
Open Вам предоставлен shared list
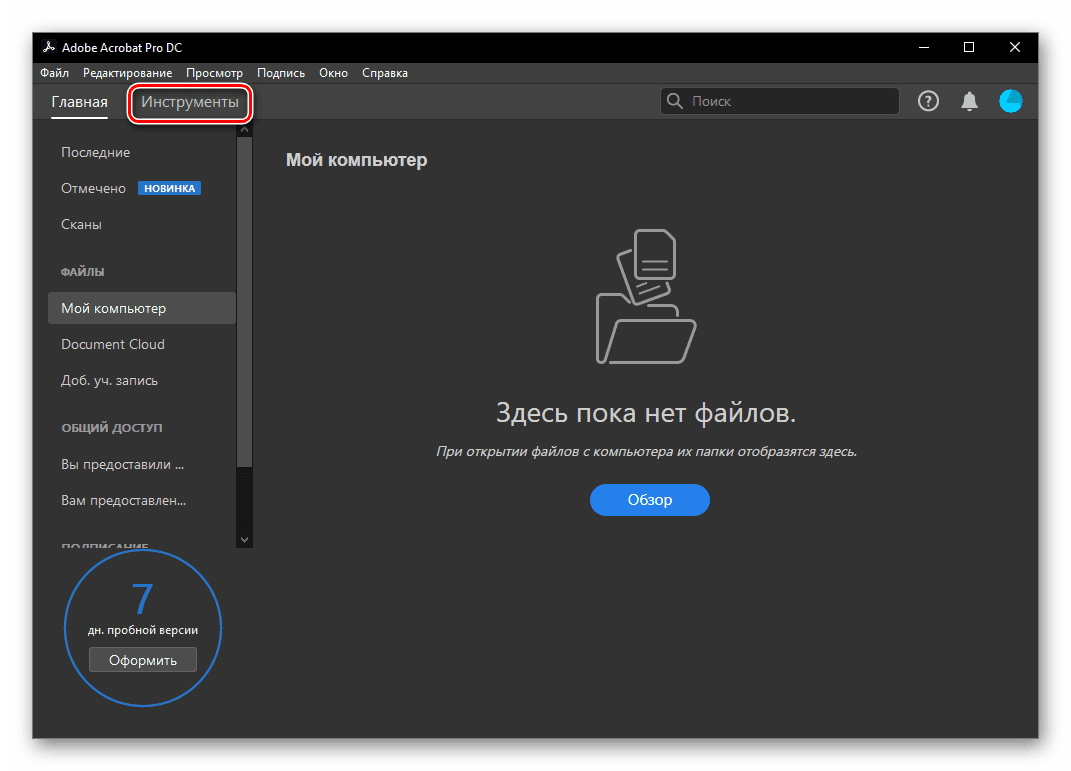point(124,501)
